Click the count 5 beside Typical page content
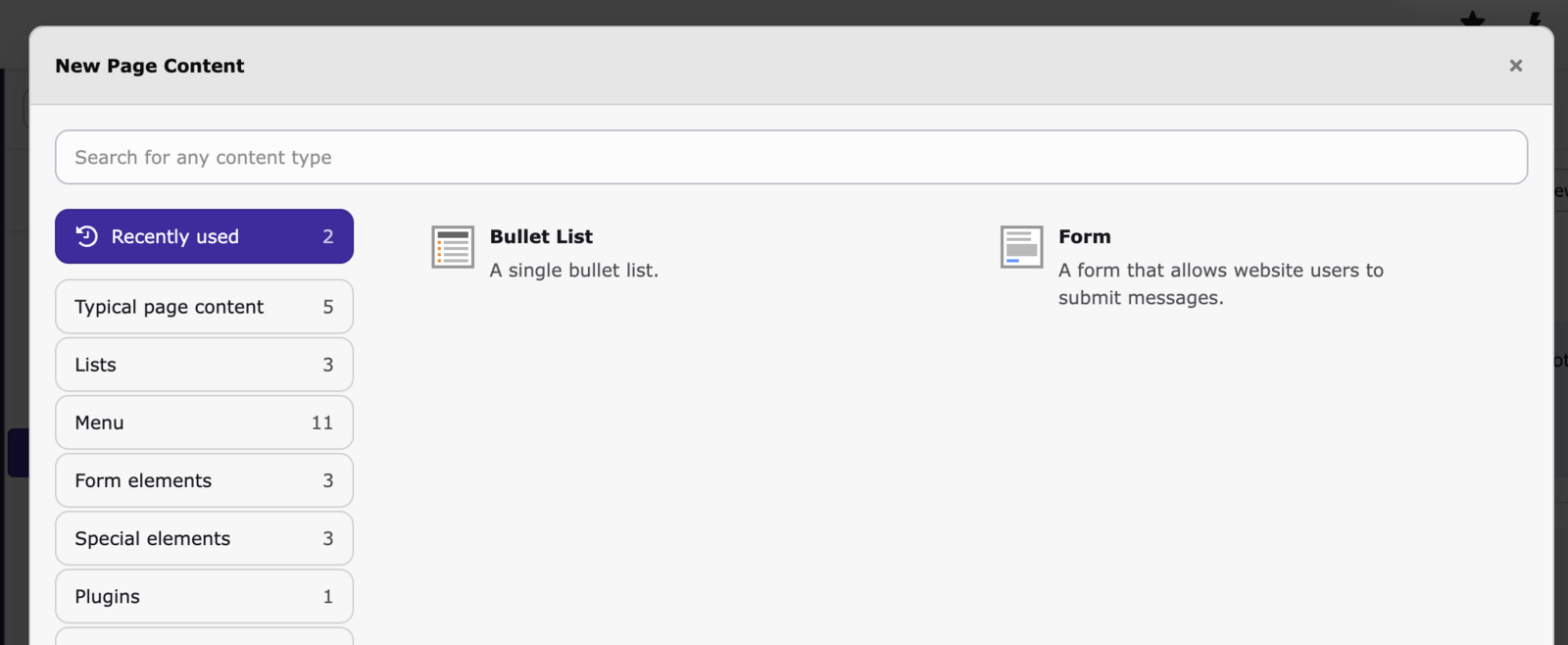The width and height of the screenshot is (1568, 645). coord(328,307)
